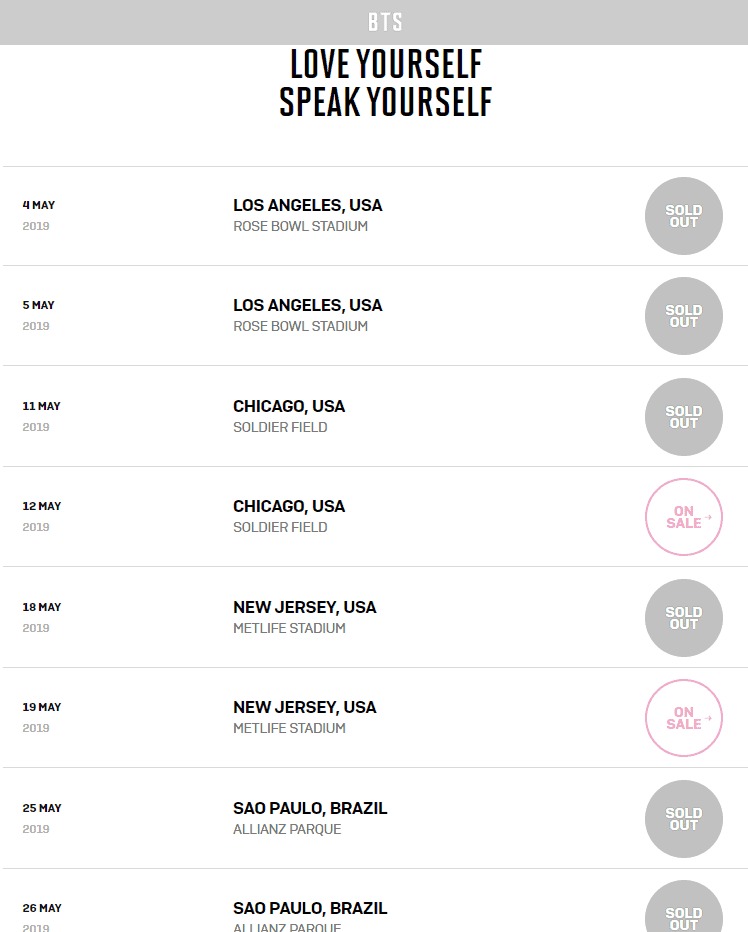Click ON SALE badge for New Jersey 19 May
This screenshot has height=932, width=748.
pyautogui.click(x=684, y=718)
